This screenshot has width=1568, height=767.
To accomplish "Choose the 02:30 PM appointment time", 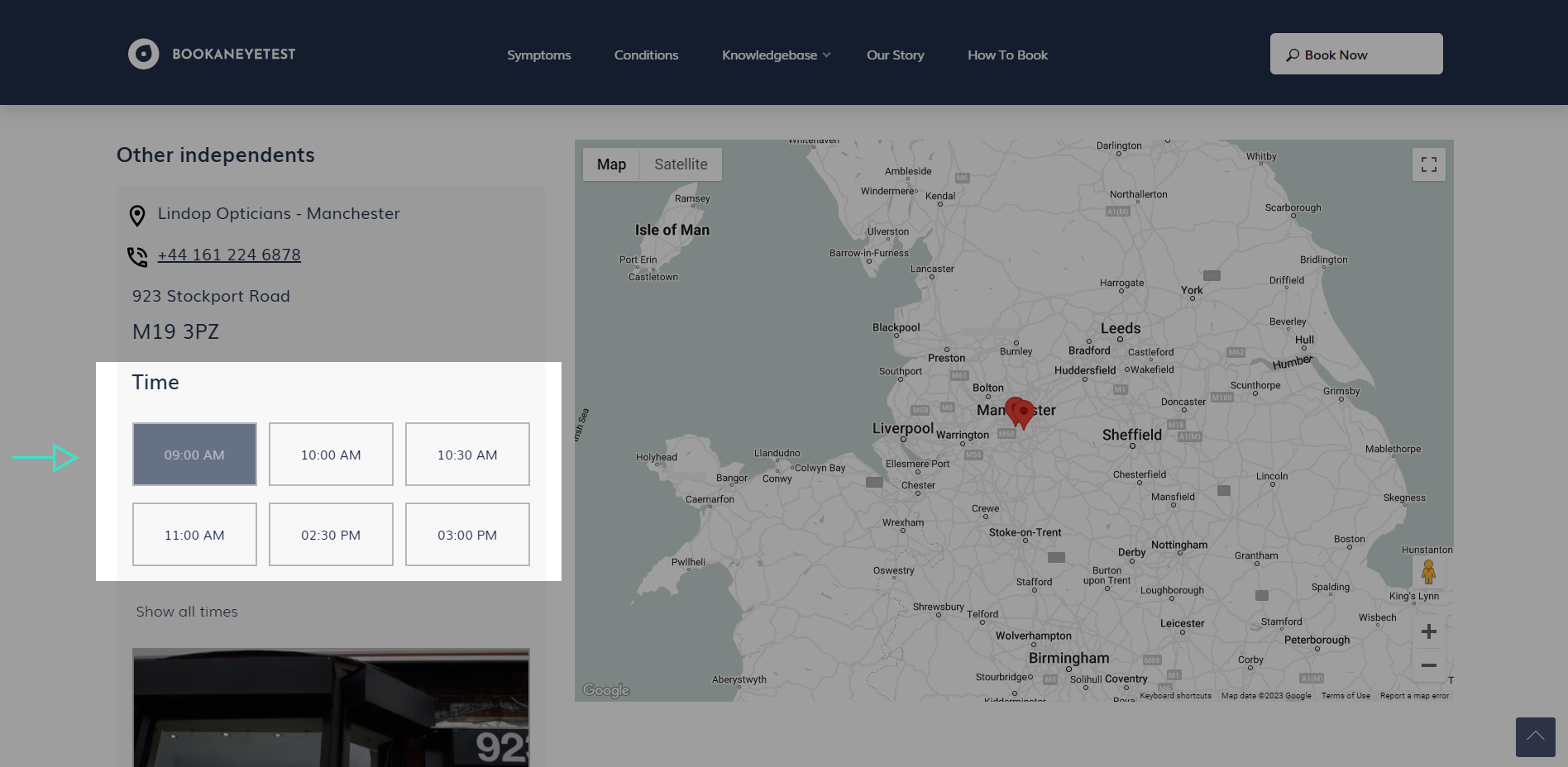I will coord(331,535).
